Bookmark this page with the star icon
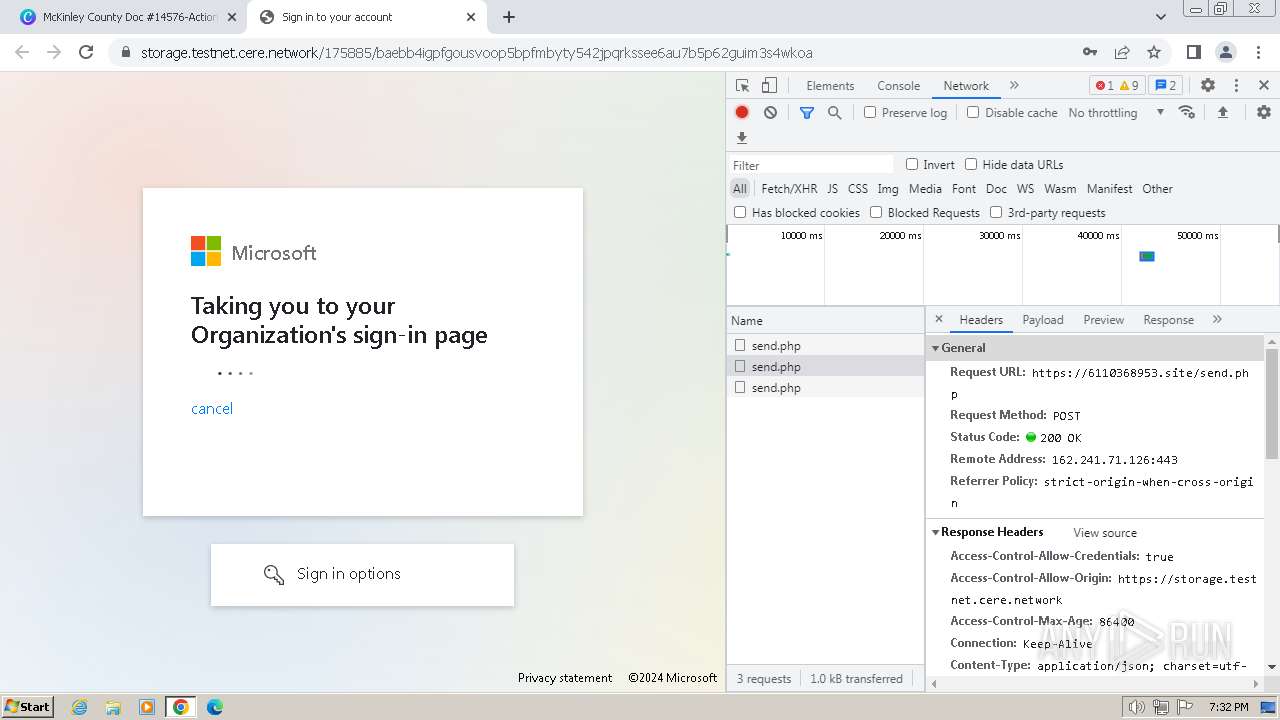The height and width of the screenshot is (720, 1280). pos(1154,52)
